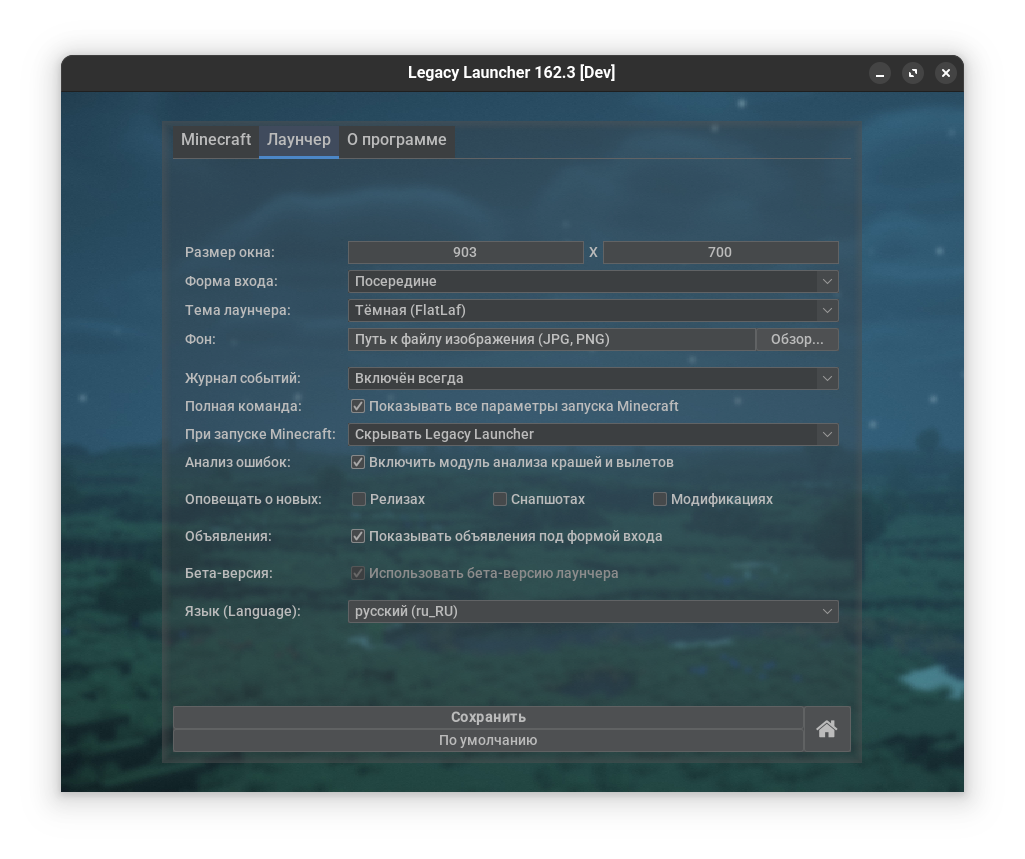Close the Legacy Launcher window
Image resolution: width=1025 pixels, height=859 pixels.
pyautogui.click(x=945, y=73)
